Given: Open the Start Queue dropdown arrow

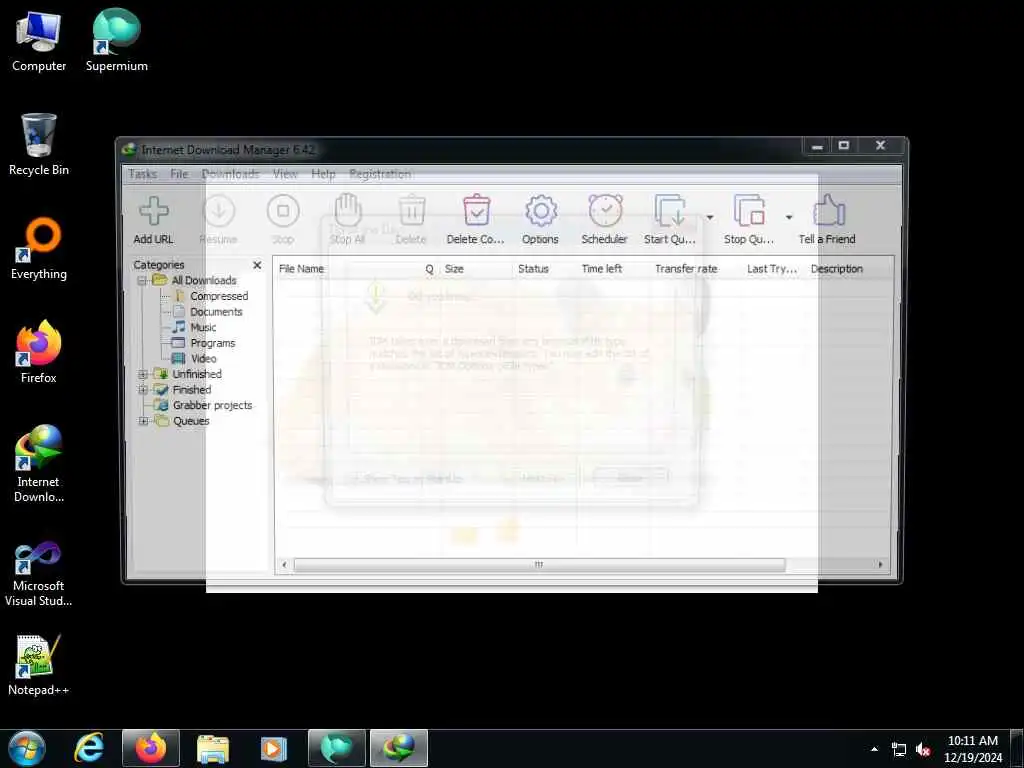Looking at the screenshot, I should (710, 217).
